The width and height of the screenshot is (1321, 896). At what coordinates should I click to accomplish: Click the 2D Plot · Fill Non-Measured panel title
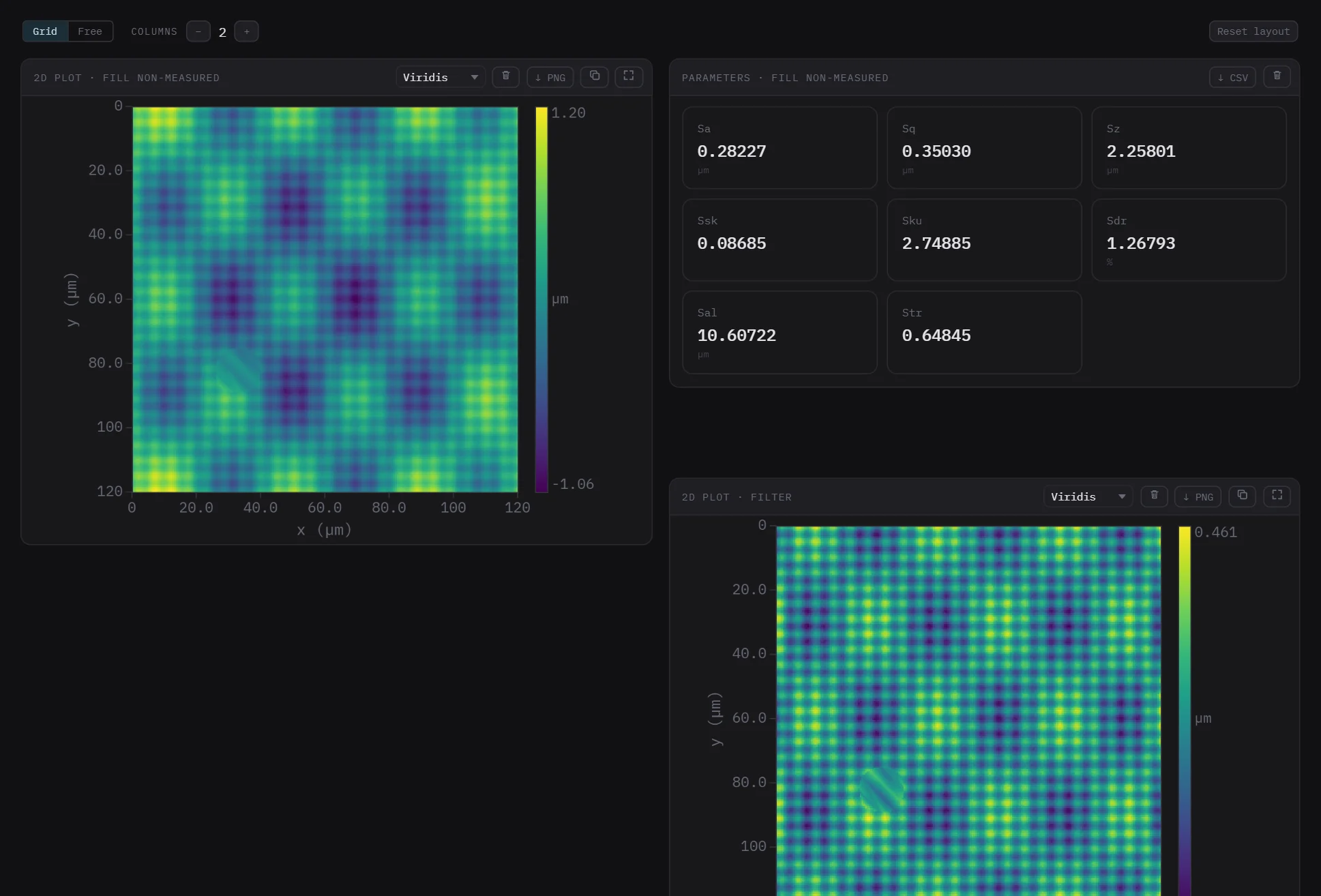[127, 78]
